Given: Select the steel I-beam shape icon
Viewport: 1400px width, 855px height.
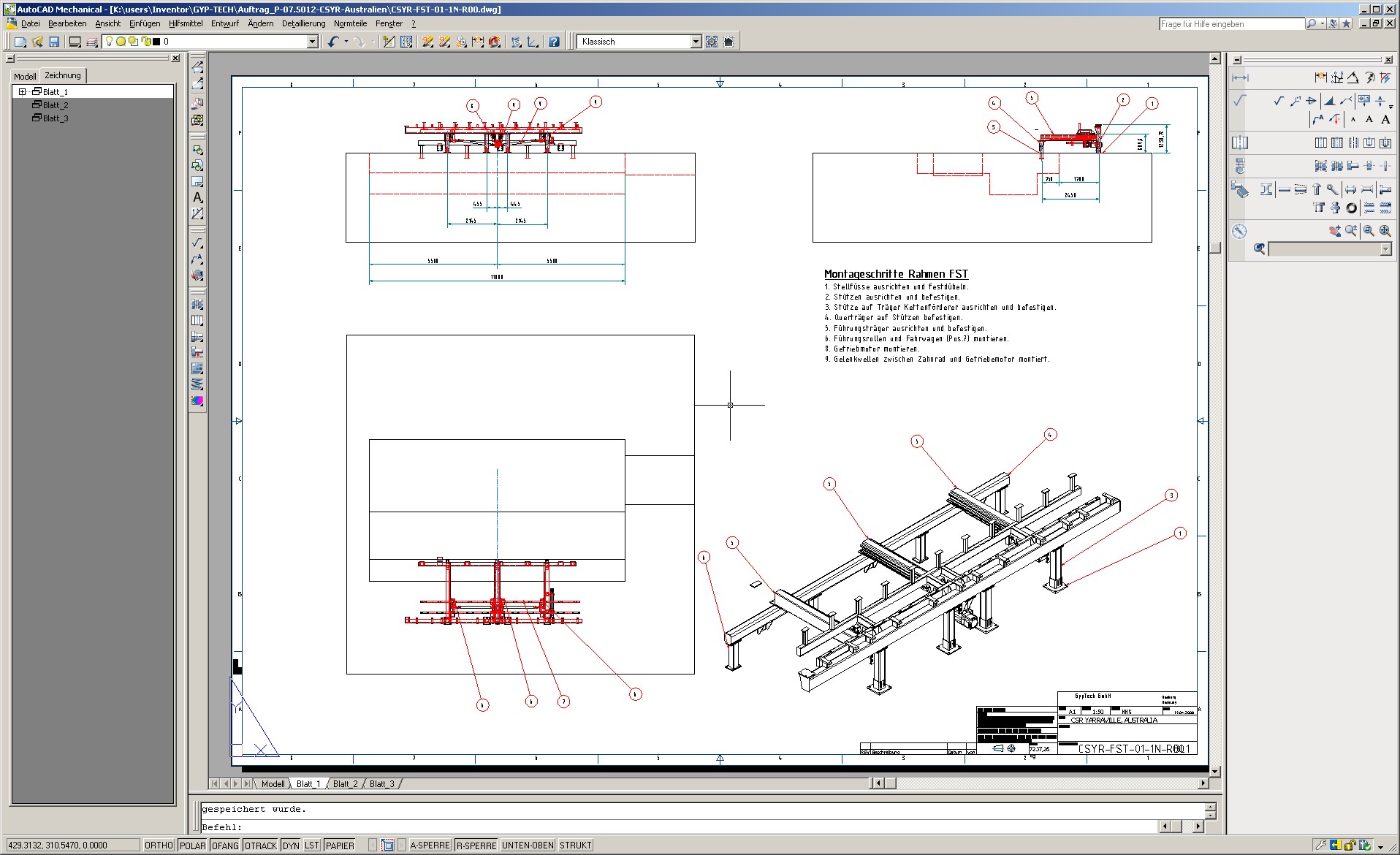Looking at the screenshot, I should [x=1266, y=189].
